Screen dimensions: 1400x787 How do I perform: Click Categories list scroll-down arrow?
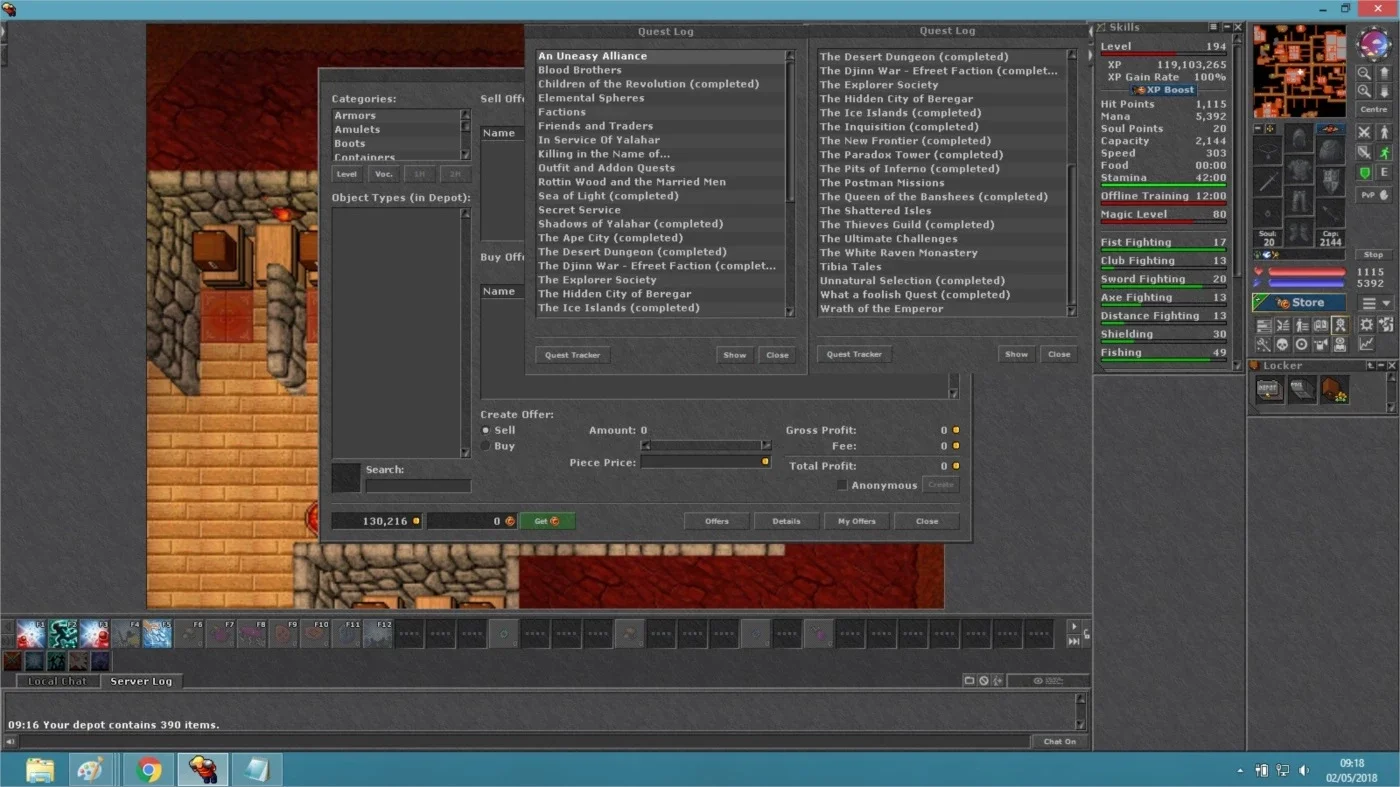465,155
